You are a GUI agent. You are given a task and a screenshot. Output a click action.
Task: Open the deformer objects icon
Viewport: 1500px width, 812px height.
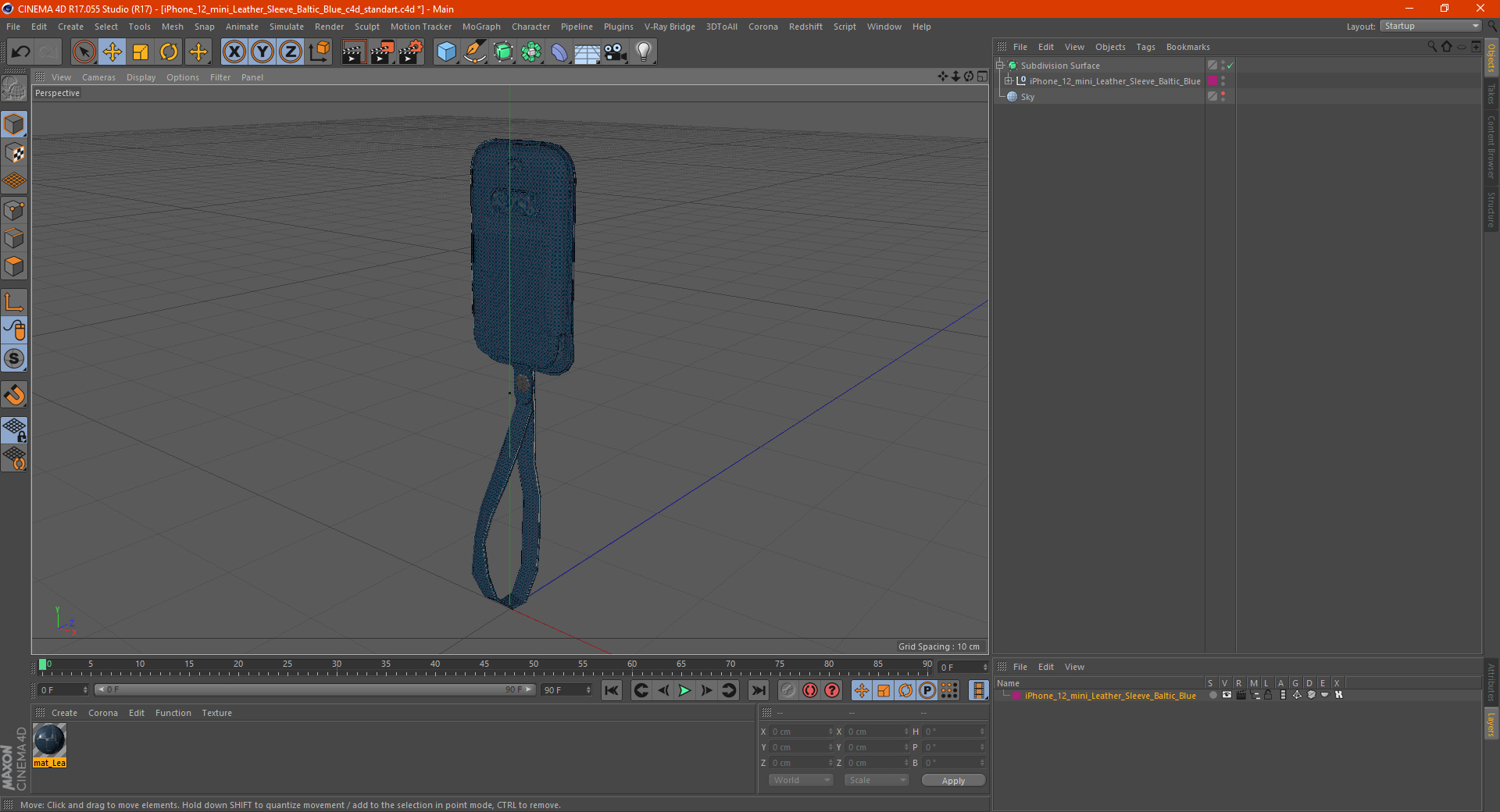(x=559, y=52)
